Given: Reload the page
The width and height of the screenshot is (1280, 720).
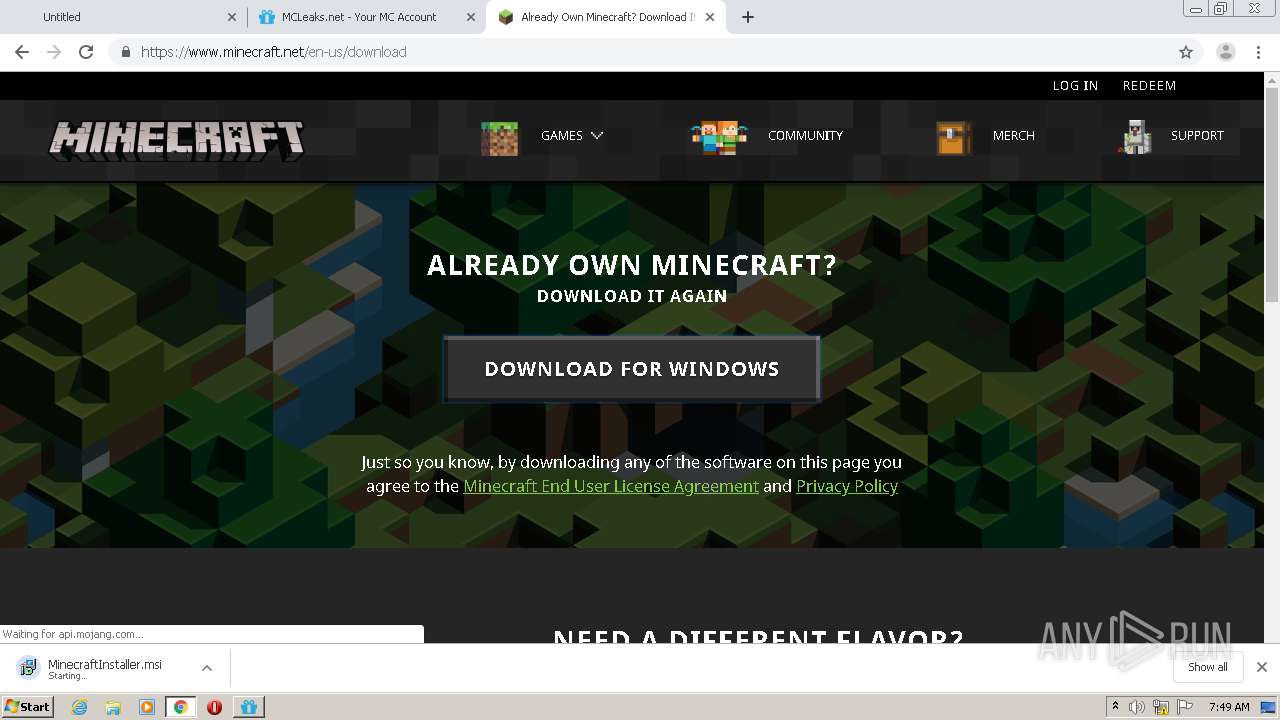Looking at the screenshot, I should tap(86, 52).
